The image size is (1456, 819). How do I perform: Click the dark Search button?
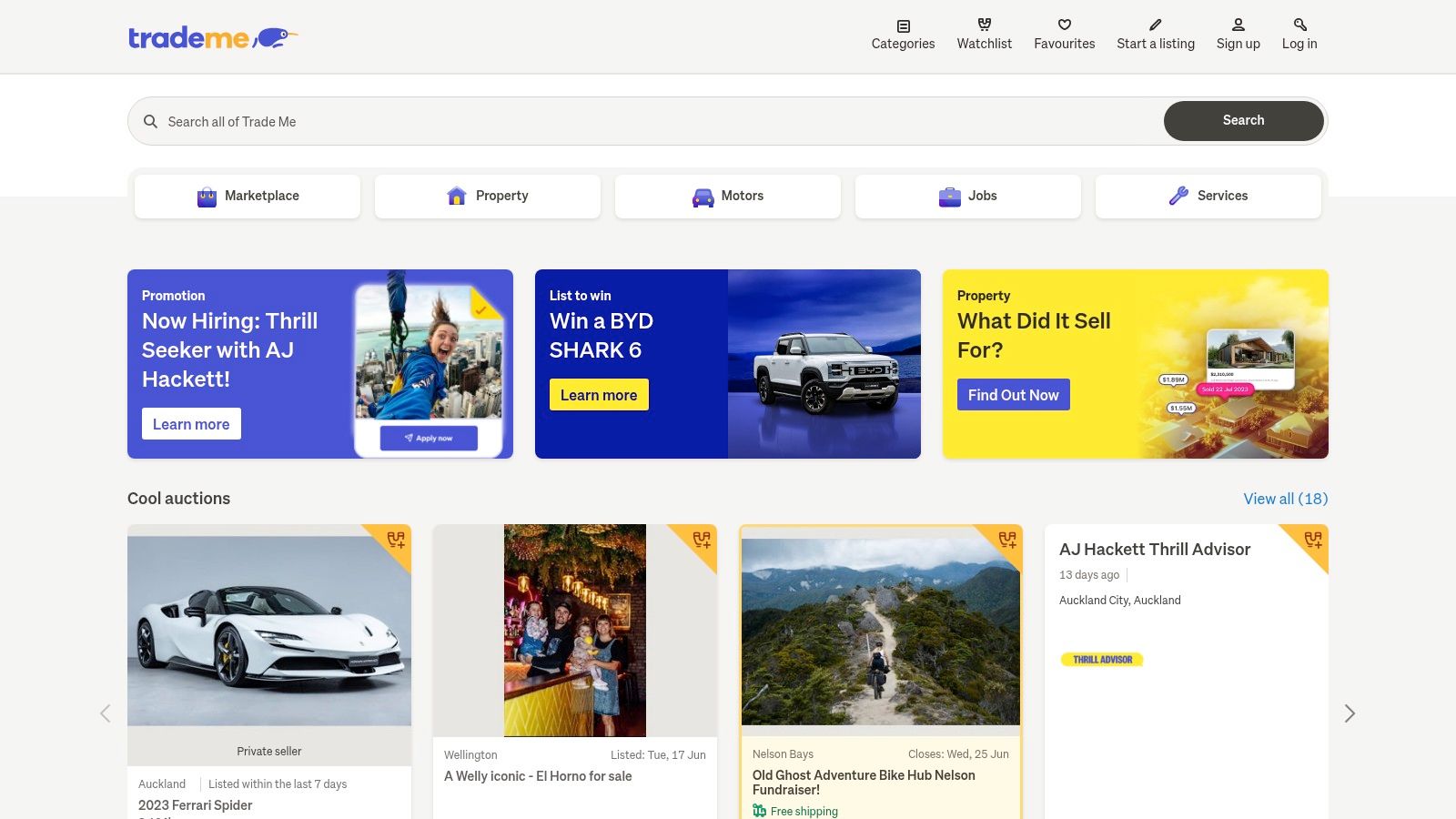(1243, 121)
